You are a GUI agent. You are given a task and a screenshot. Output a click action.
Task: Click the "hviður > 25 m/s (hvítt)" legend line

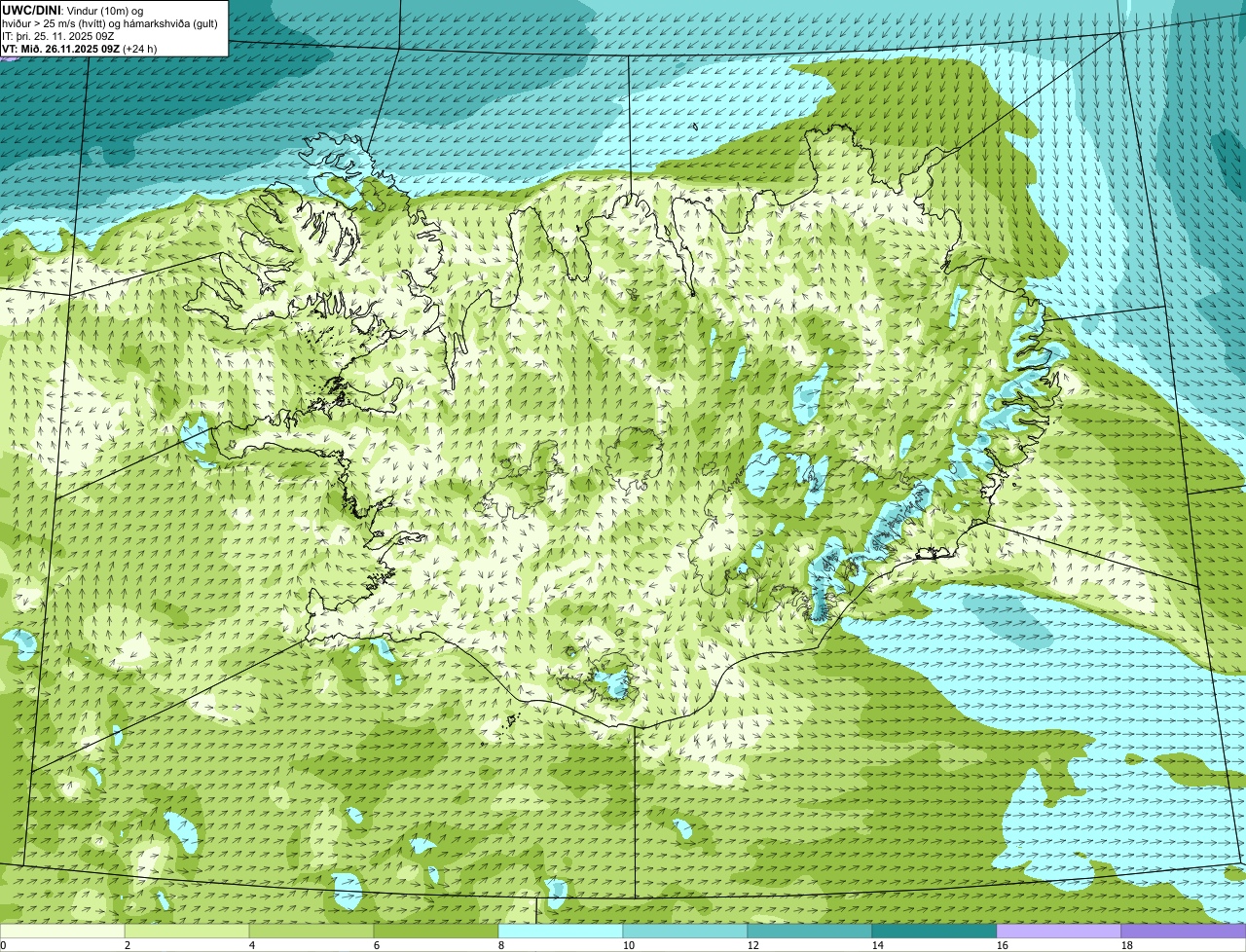tap(111, 22)
